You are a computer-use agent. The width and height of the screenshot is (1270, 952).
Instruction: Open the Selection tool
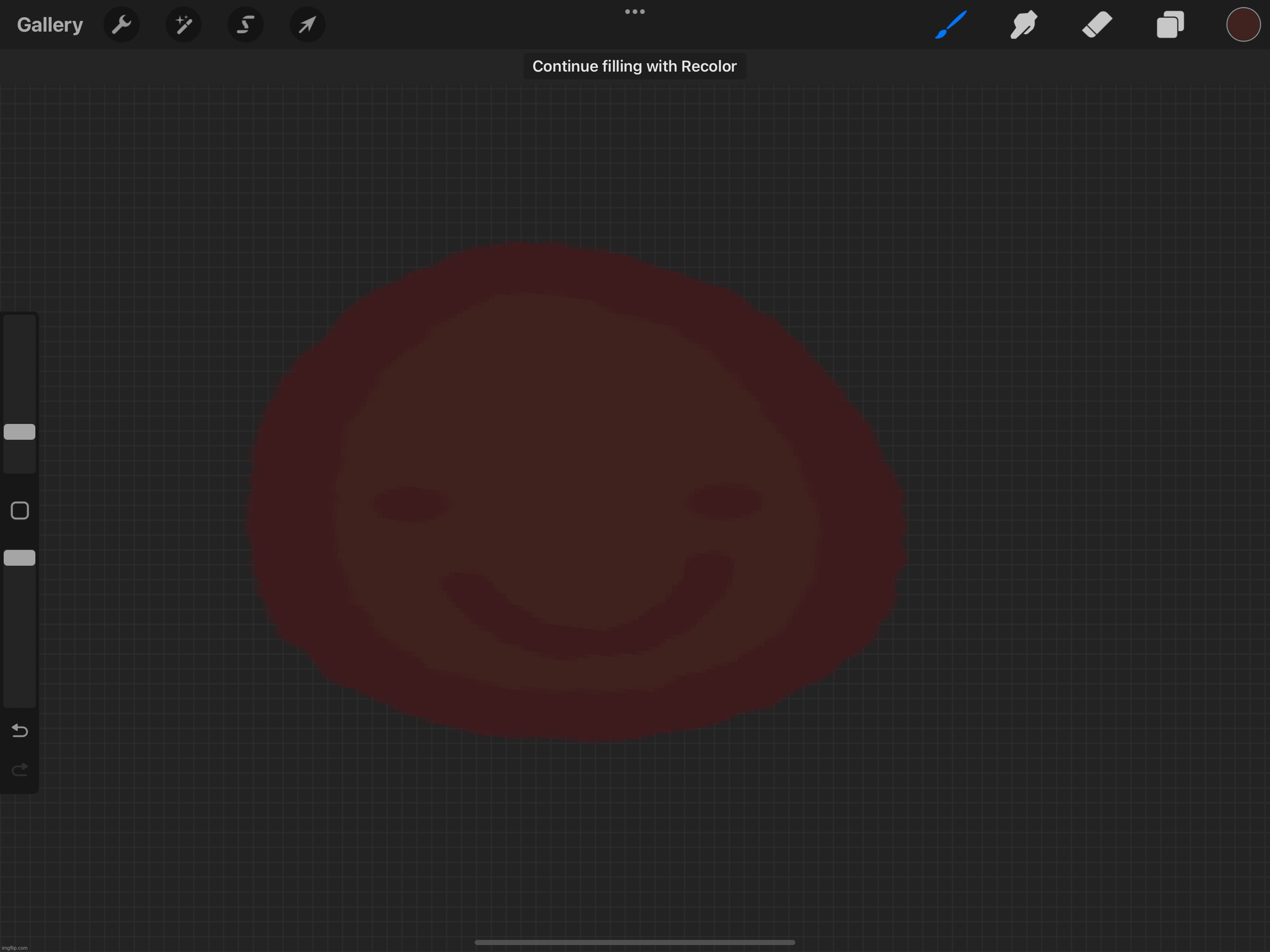coord(246,25)
